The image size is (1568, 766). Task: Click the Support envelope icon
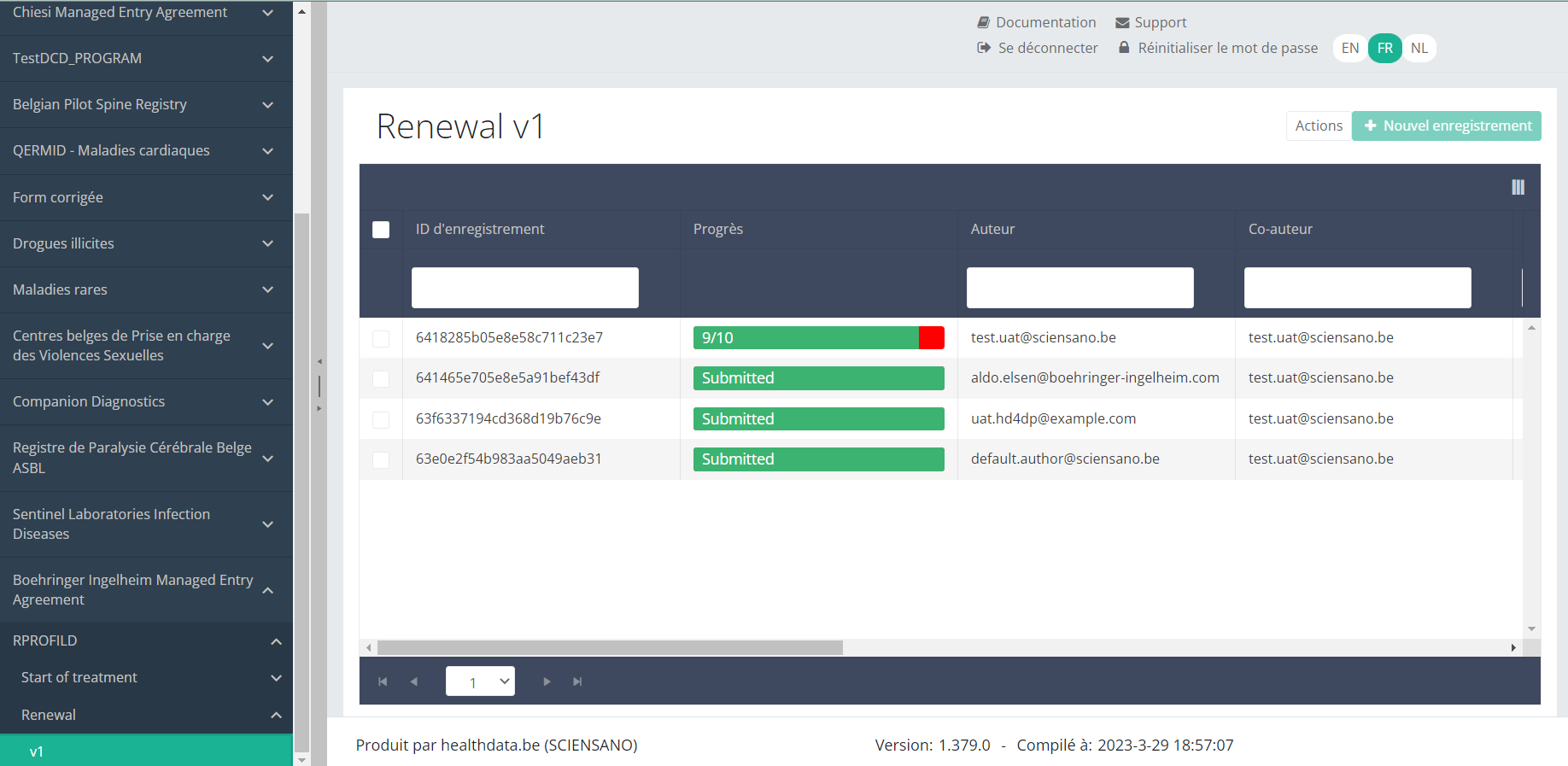[1122, 23]
